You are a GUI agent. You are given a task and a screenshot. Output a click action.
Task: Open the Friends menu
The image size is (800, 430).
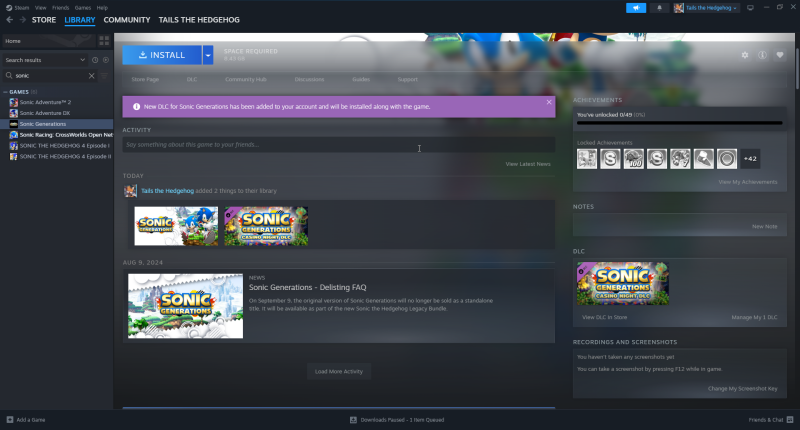[60, 8]
